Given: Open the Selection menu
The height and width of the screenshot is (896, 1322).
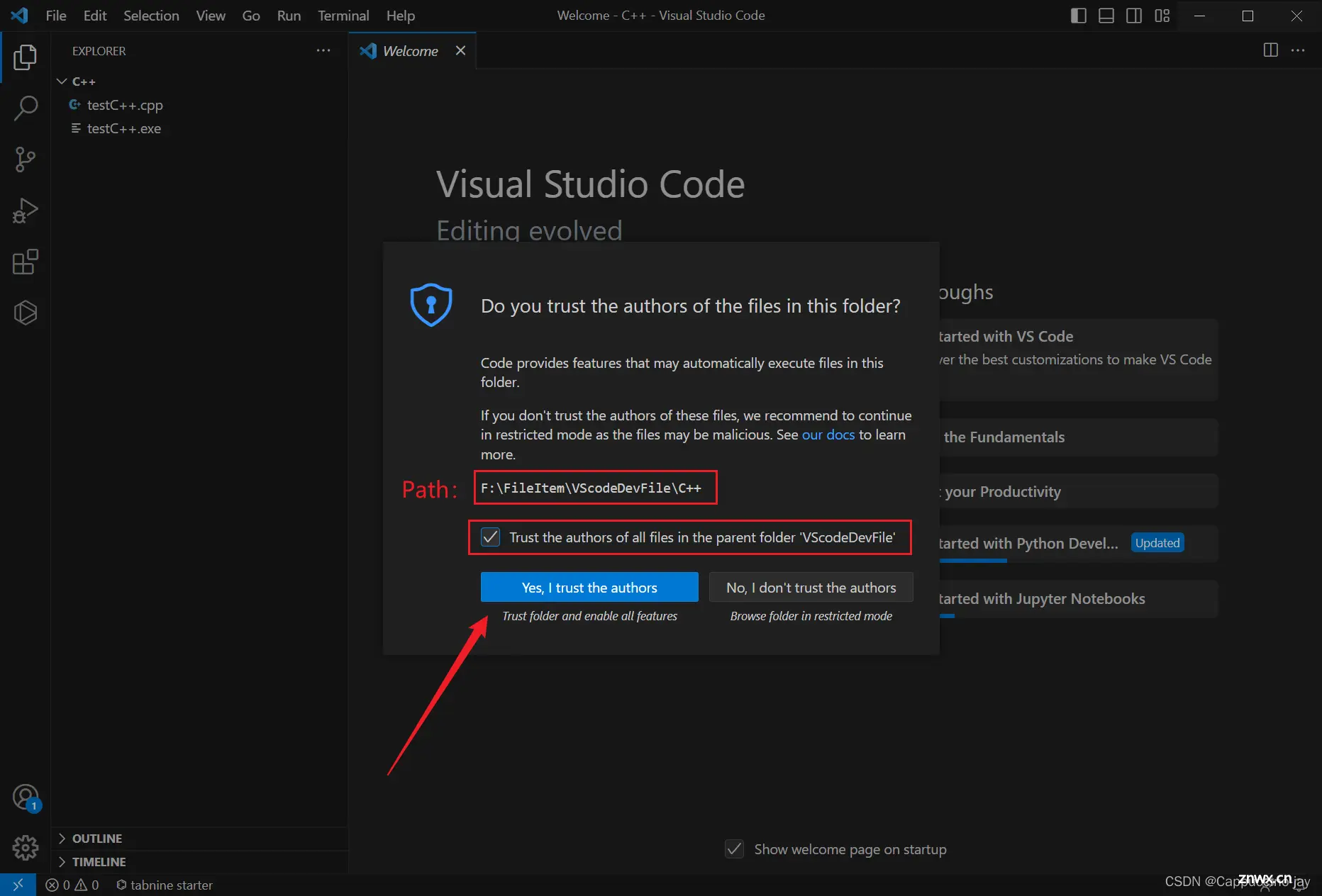Looking at the screenshot, I should click(x=151, y=16).
